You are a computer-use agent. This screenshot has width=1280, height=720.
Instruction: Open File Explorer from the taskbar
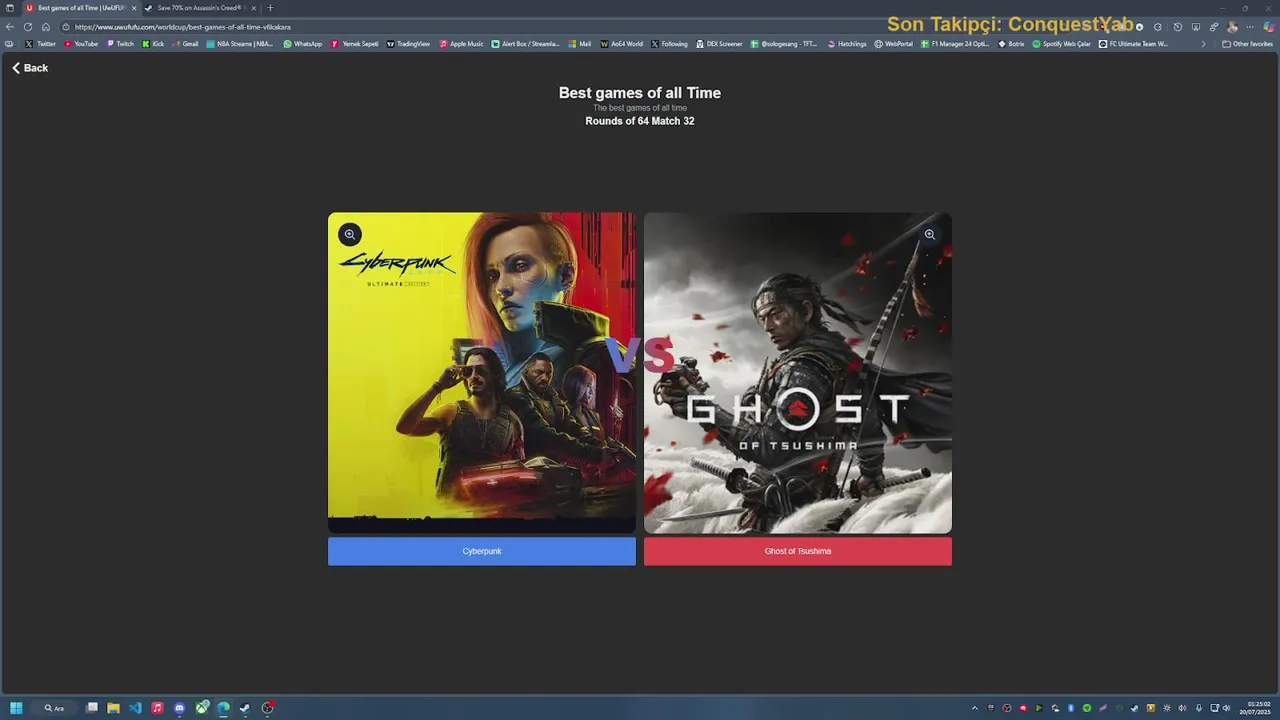pos(113,708)
